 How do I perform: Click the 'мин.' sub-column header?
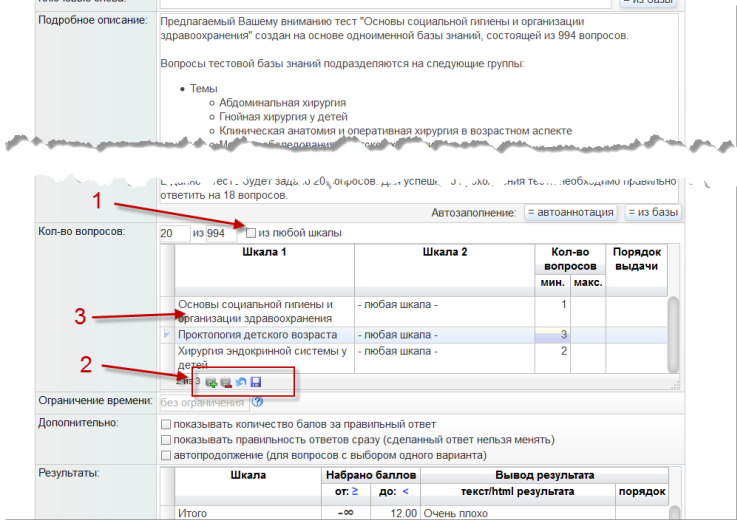552,283
